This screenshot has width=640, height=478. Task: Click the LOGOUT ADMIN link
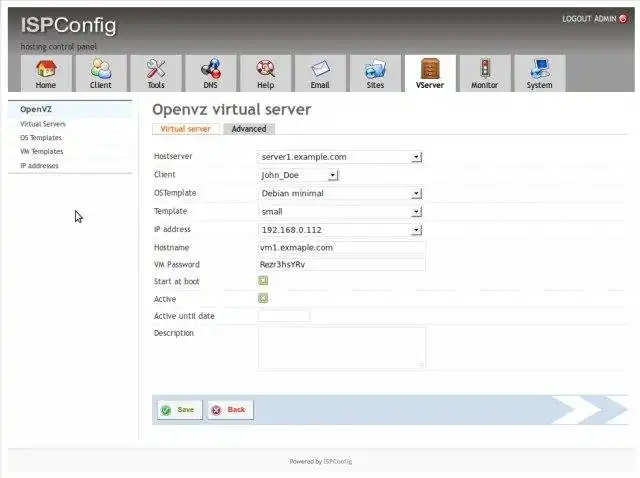pyautogui.click(x=589, y=19)
